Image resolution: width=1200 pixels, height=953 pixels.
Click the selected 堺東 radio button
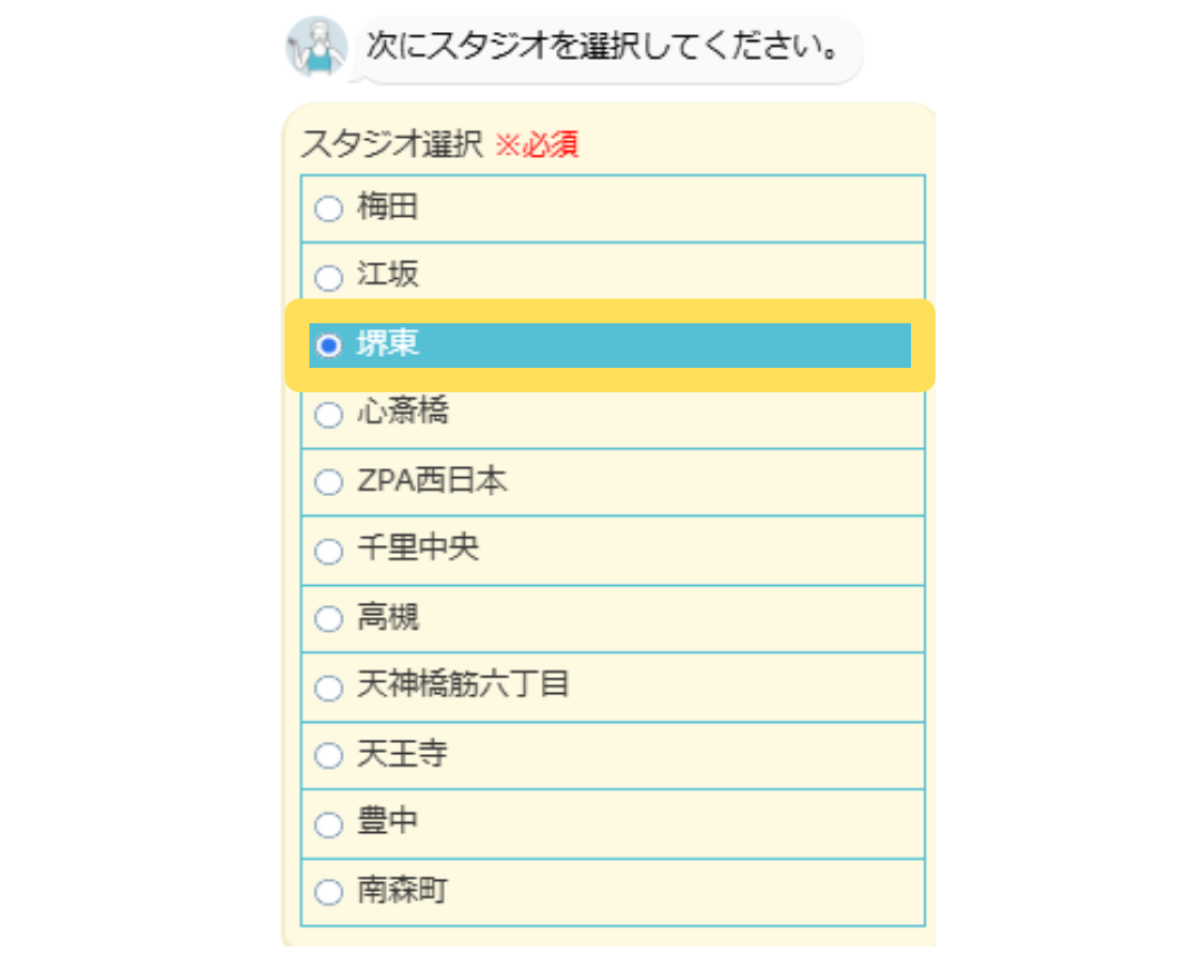coord(327,345)
